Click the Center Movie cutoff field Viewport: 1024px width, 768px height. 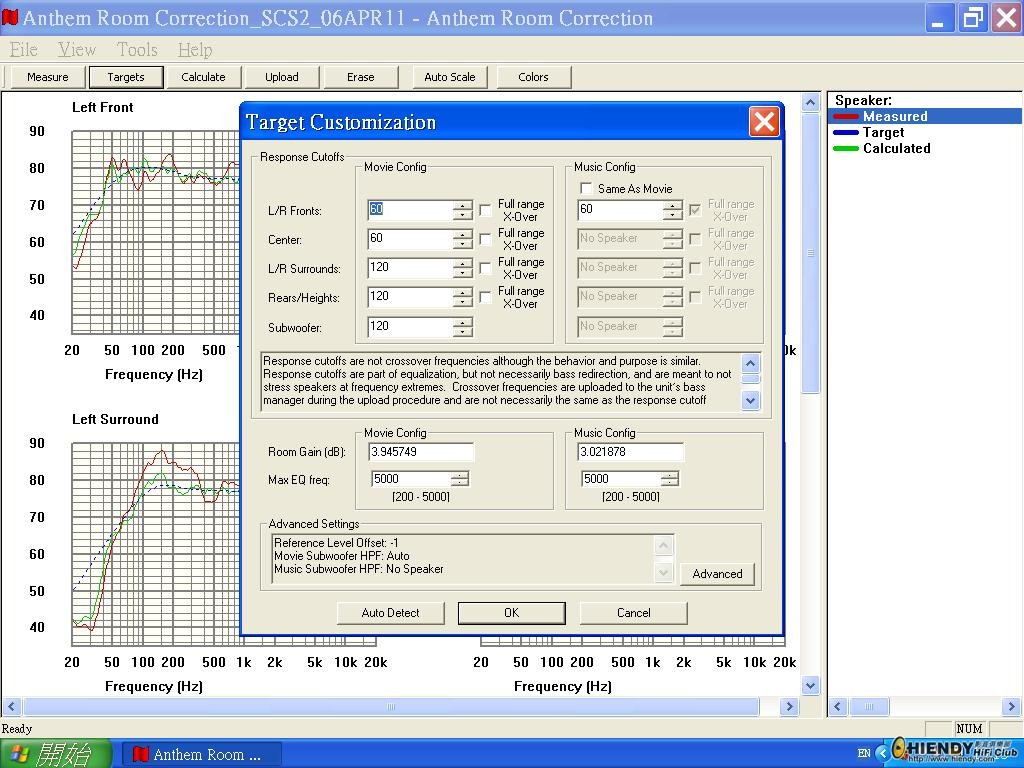pyautogui.click(x=410, y=239)
